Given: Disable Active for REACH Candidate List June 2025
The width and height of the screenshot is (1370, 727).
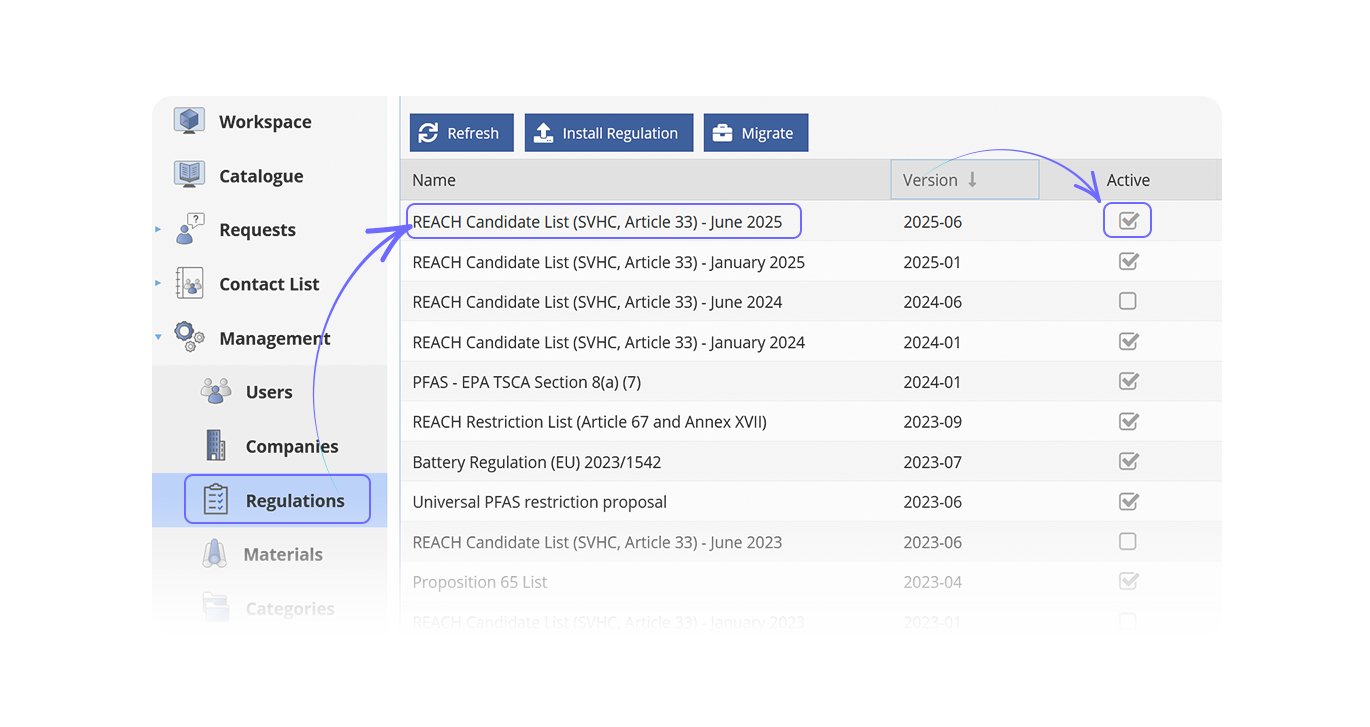Looking at the screenshot, I should 1128,221.
